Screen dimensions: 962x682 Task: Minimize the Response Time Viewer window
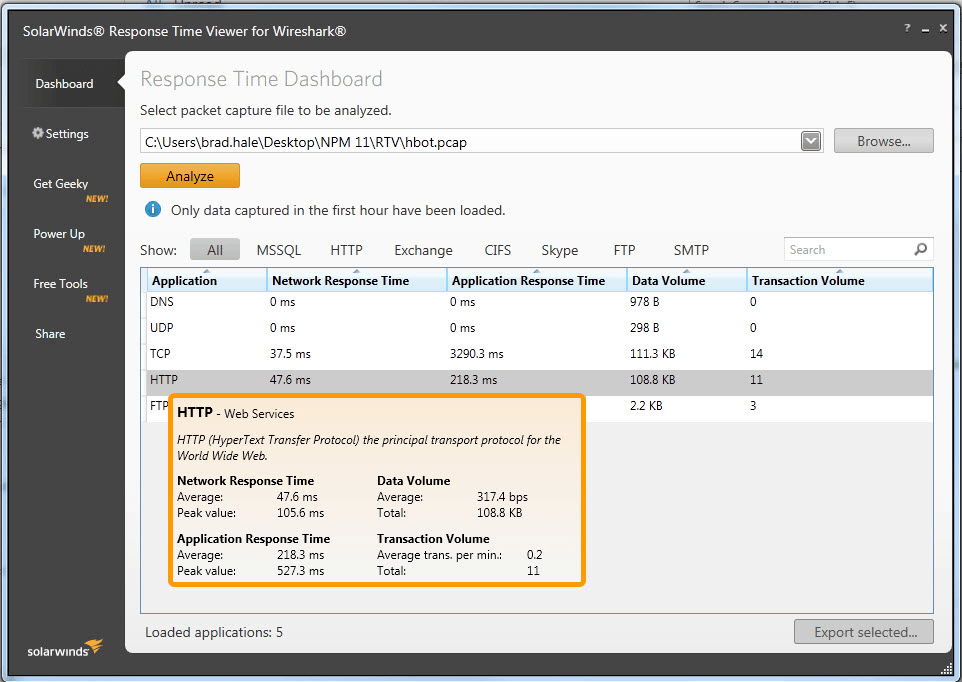(x=925, y=29)
